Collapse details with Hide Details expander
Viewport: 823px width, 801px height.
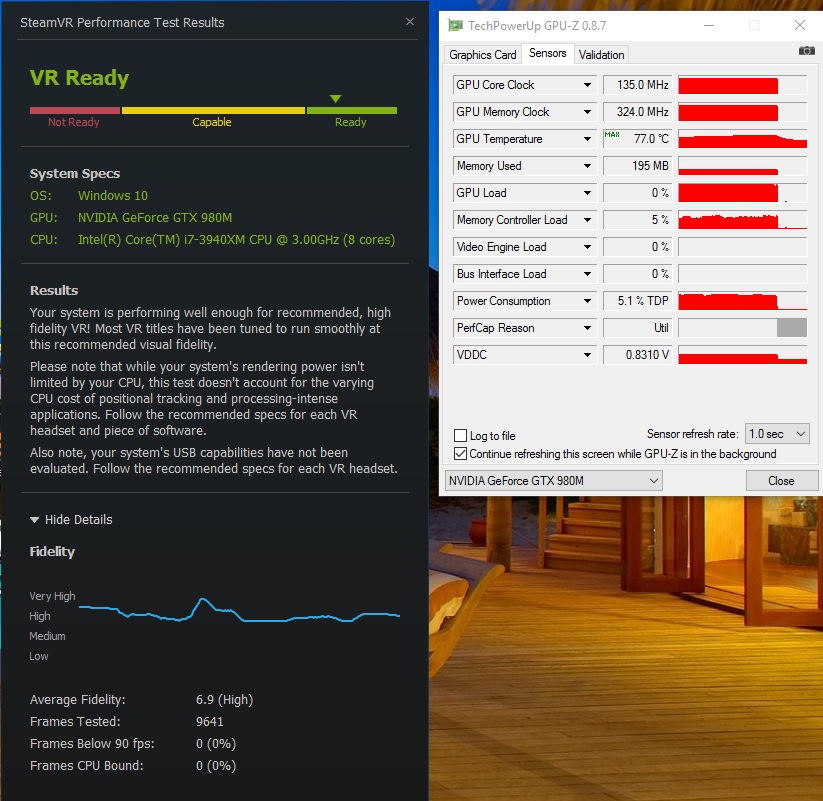[x=71, y=520]
